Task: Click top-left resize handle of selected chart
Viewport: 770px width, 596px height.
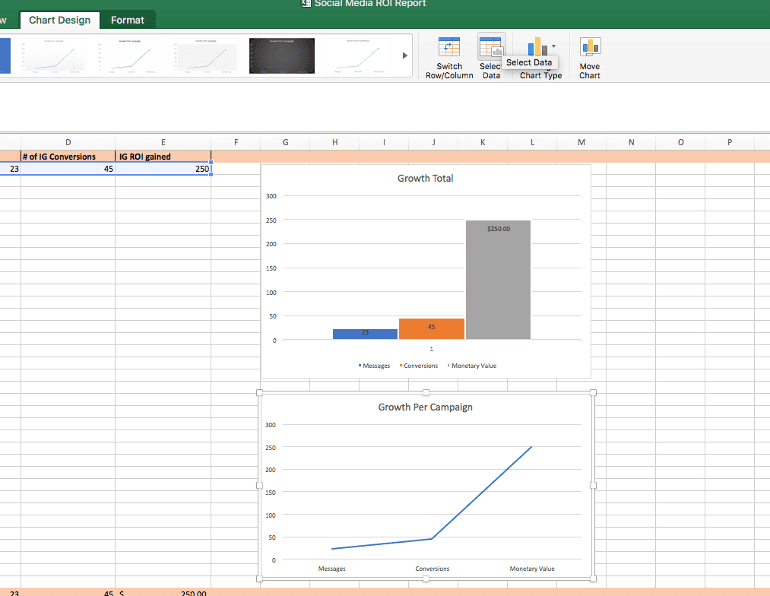Action: [259, 392]
